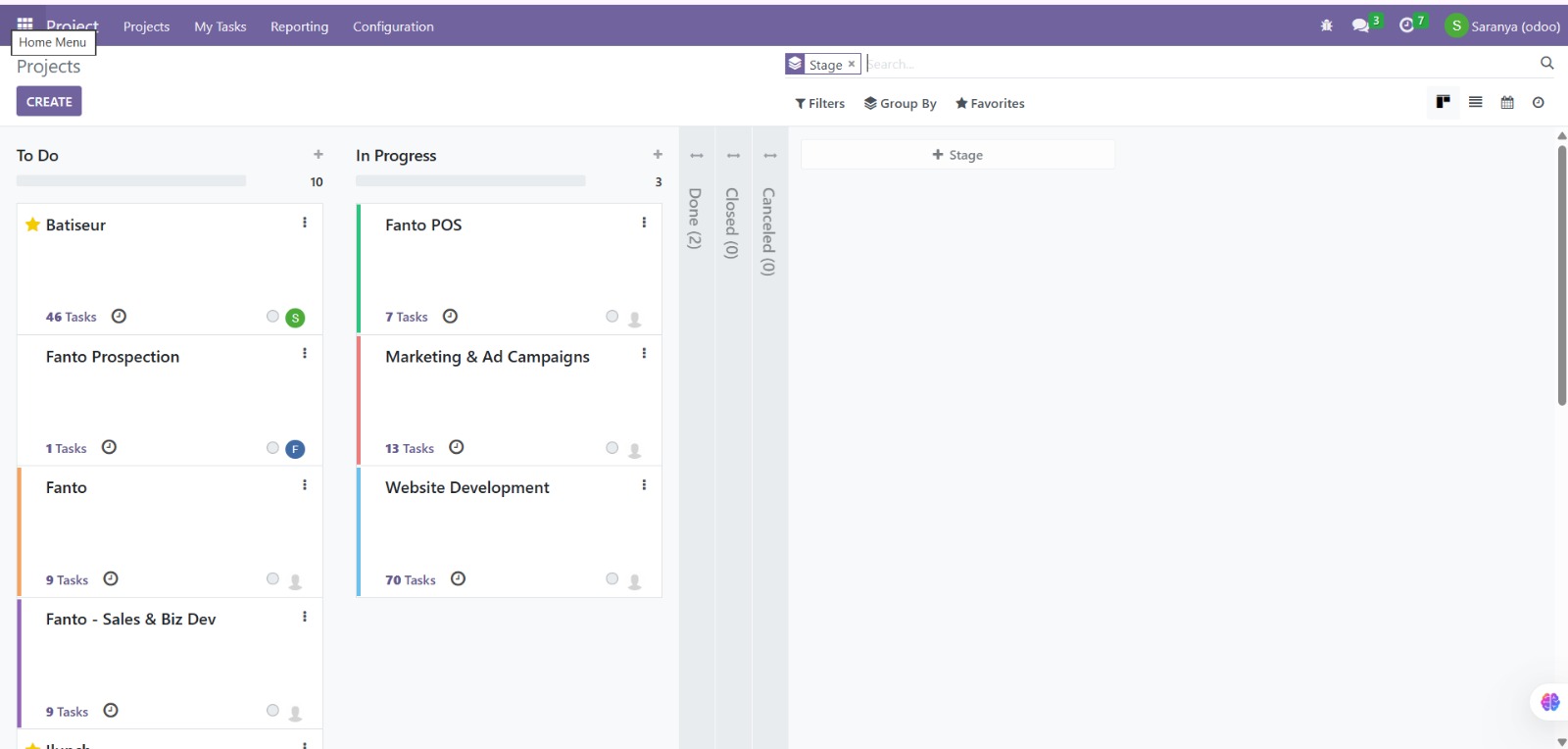The width and height of the screenshot is (1568, 749).
Task: Click the S user avatar on Batiseur
Action: (295, 318)
